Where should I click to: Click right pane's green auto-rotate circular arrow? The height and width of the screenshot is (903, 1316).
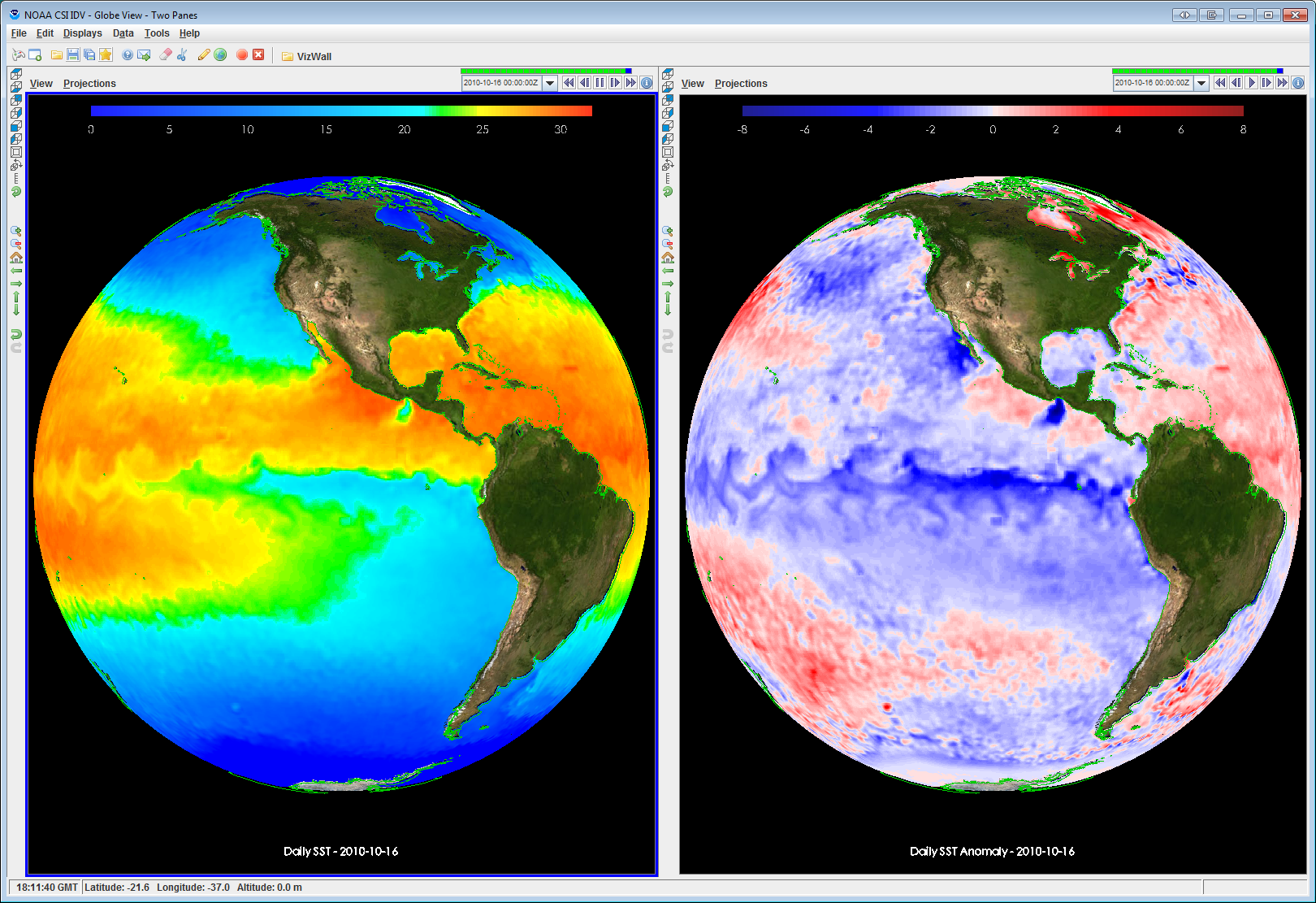[x=668, y=192]
